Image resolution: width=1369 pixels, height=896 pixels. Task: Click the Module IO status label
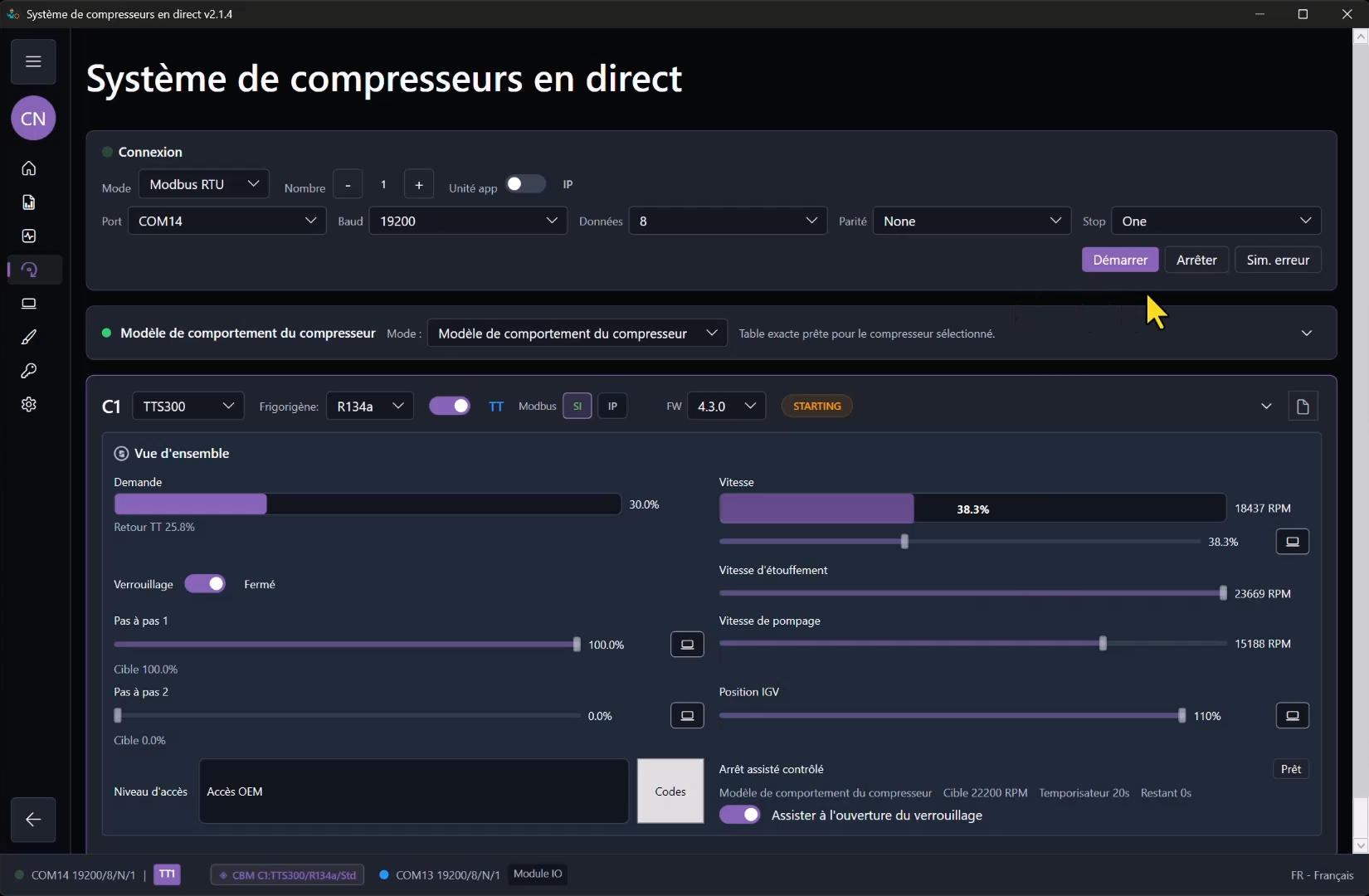pos(538,874)
